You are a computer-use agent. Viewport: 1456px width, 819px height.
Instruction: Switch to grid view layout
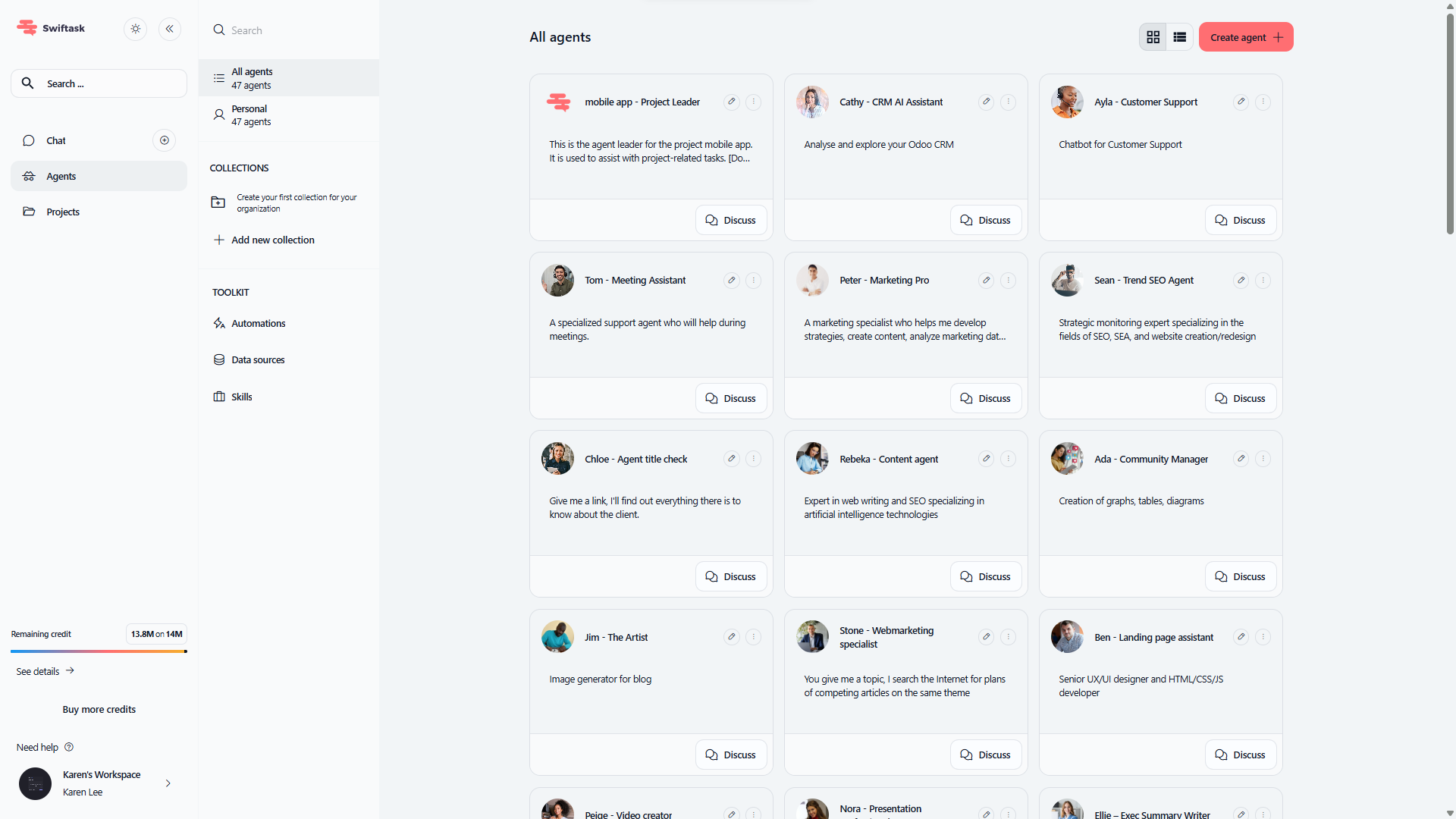(1153, 37)
